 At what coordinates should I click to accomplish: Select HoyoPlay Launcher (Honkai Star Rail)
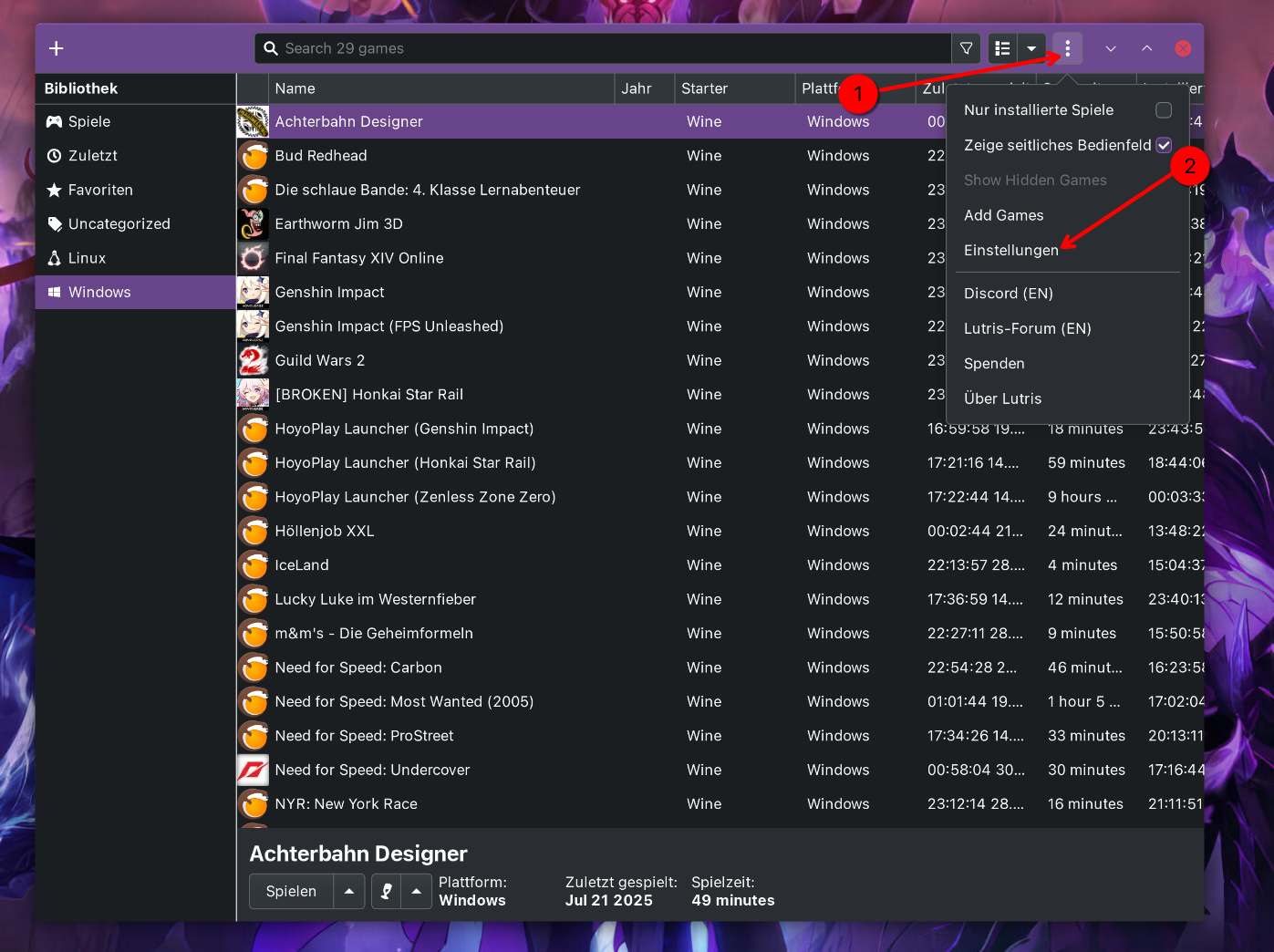[x=405, y=462]
